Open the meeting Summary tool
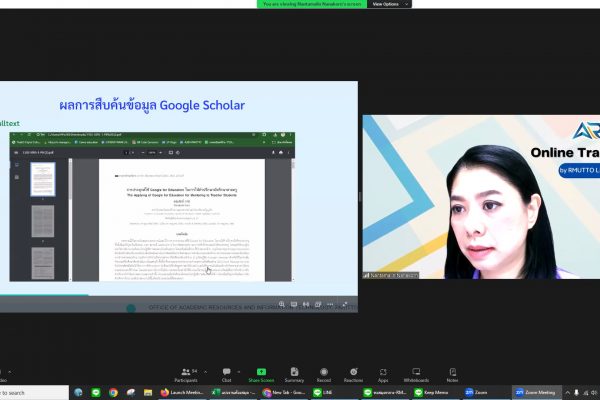The image size is (600, 400). (x=294, y=375)
